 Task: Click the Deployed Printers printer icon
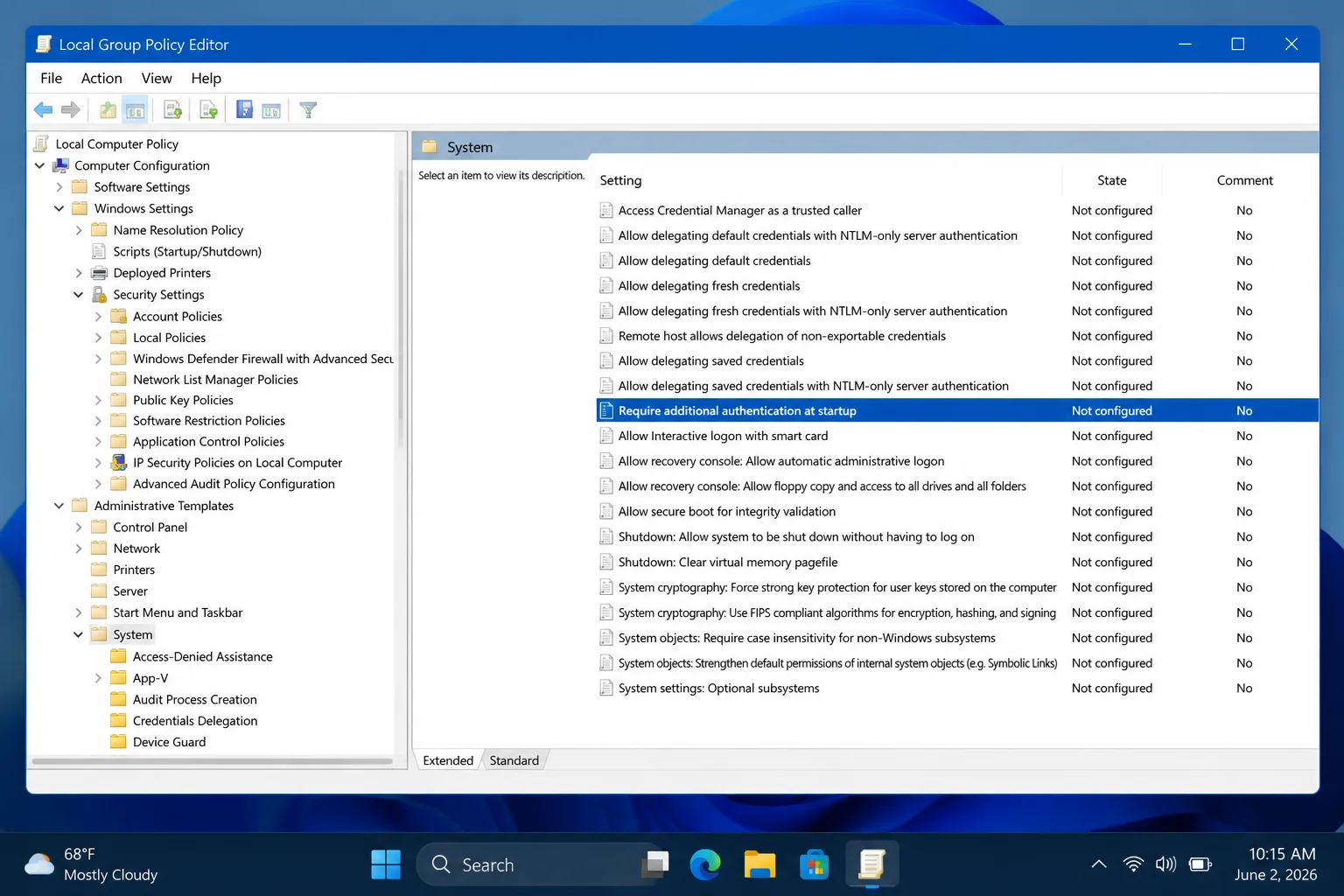point(100,273)
